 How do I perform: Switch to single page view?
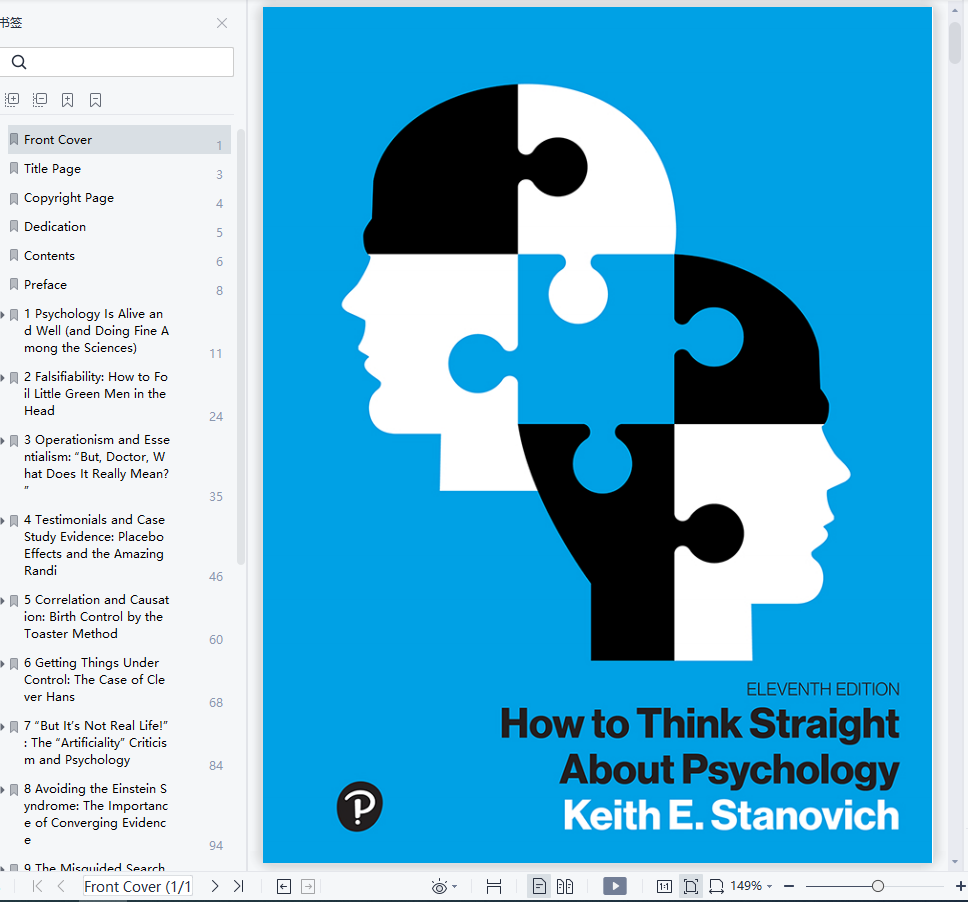[539, 887]
